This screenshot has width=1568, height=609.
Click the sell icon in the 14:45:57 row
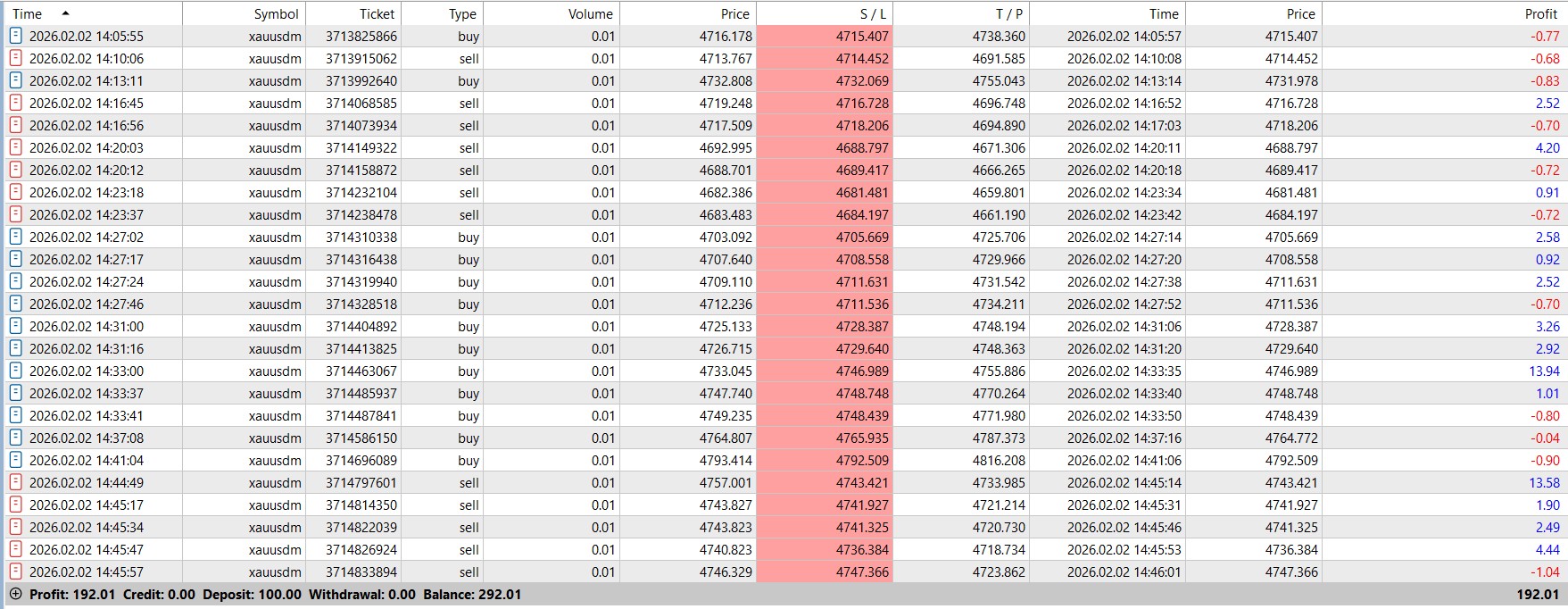pos(15,571)
